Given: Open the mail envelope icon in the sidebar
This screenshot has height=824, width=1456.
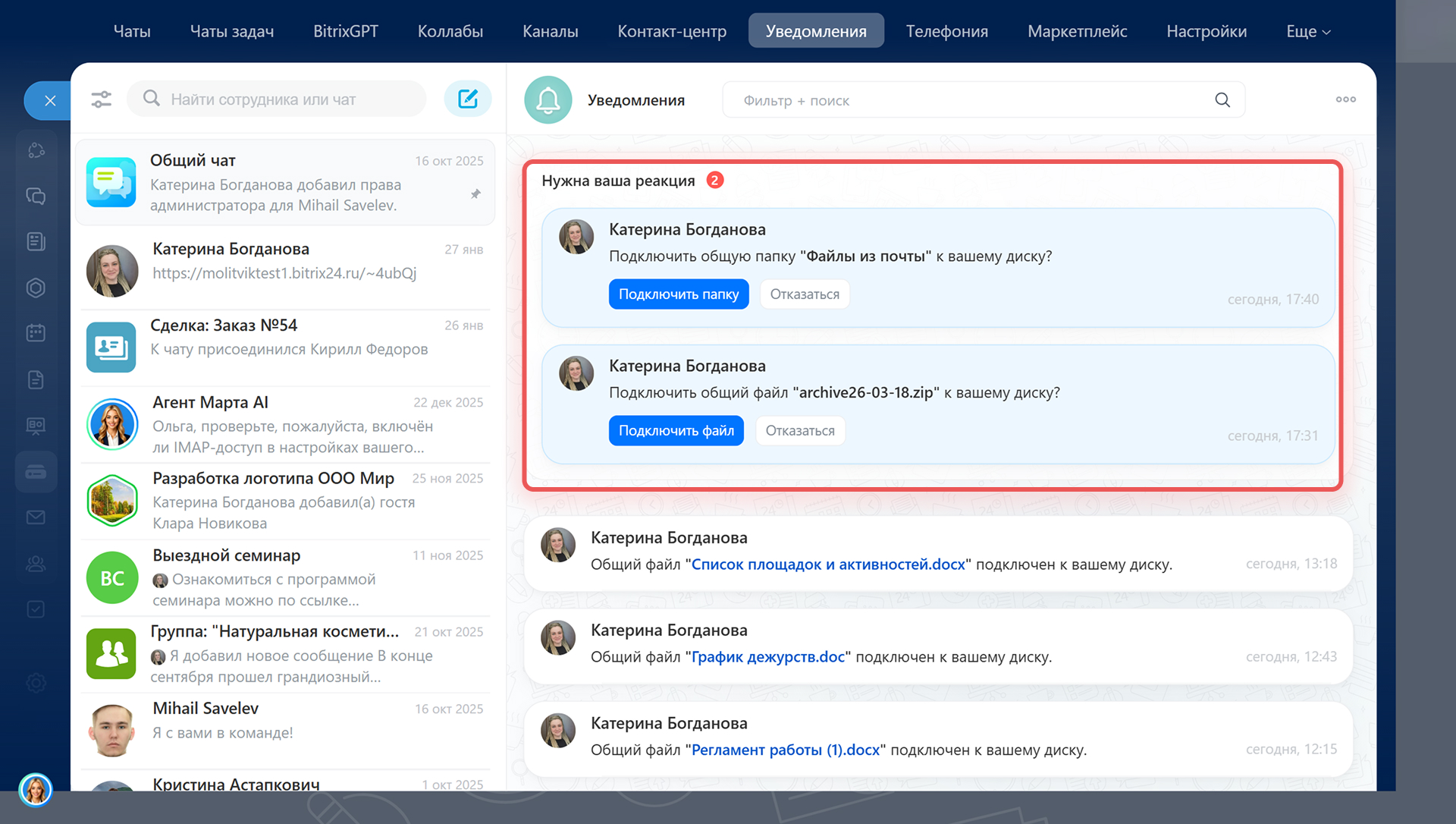Looking at the screenshot, I should pos(36,517).
